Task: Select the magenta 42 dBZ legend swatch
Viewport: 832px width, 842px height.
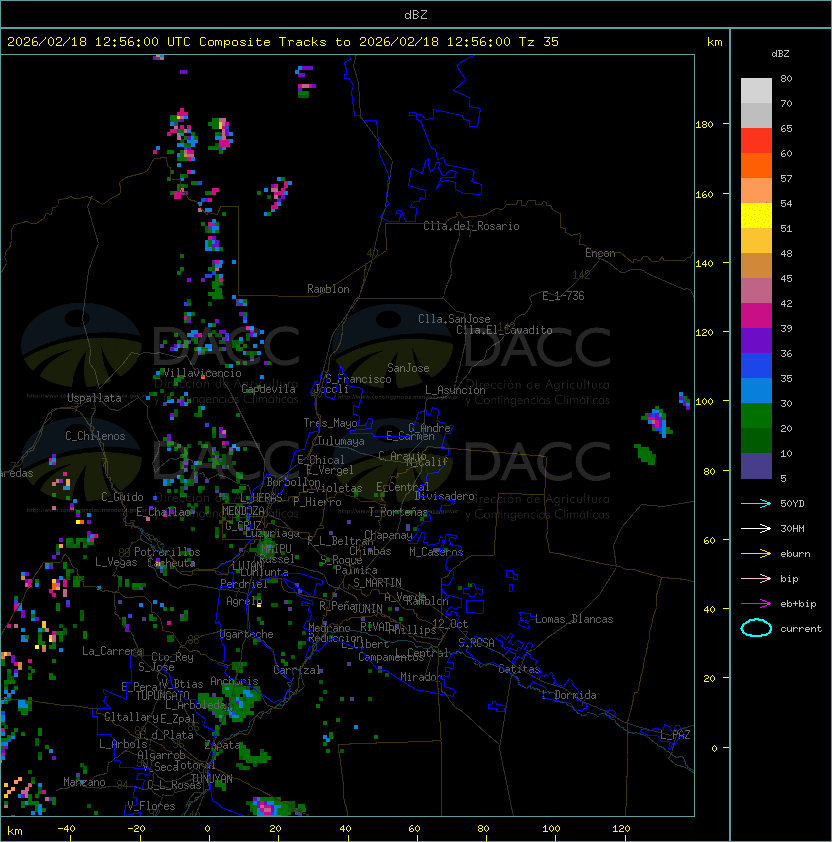Action: [756, 316]
